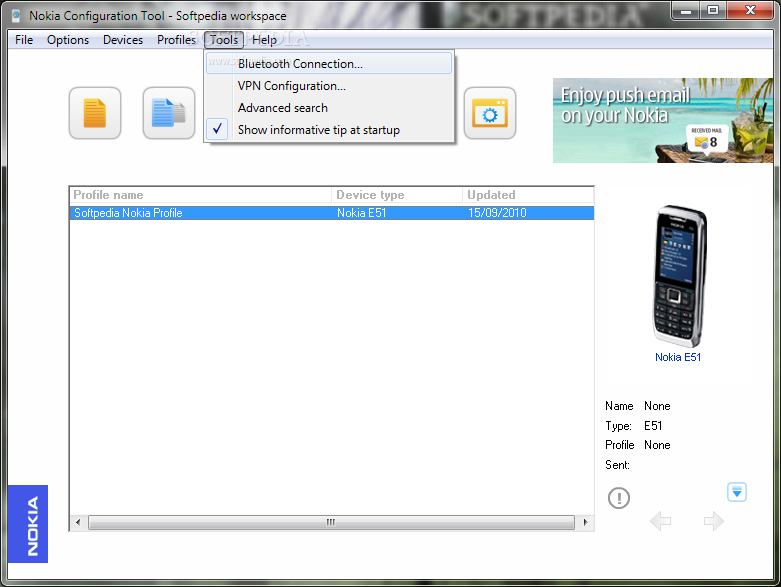Sort by Updated column header
This screenshot has width=781, height=587.
tap(528, 195)
